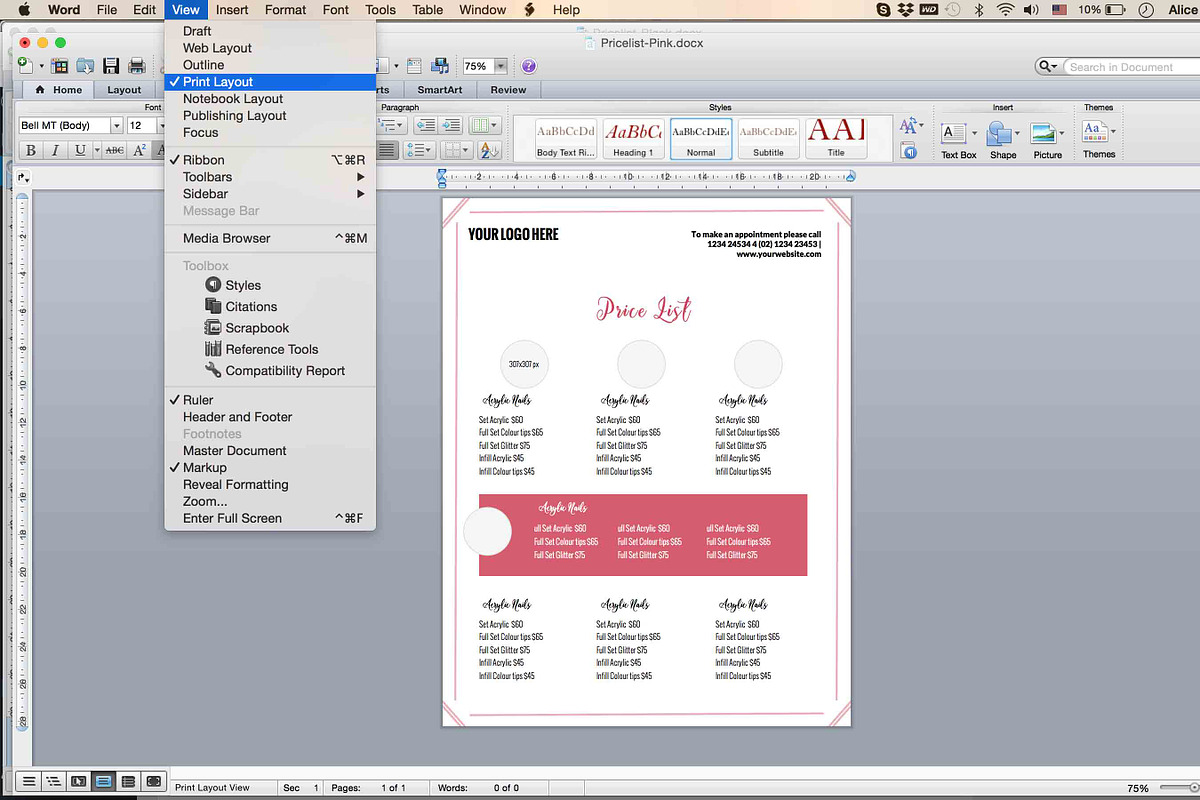Click the Sort A-Z paragraph icon
Screen dimensions: 1200x800
pyautogui.click(x=489, y=150)
